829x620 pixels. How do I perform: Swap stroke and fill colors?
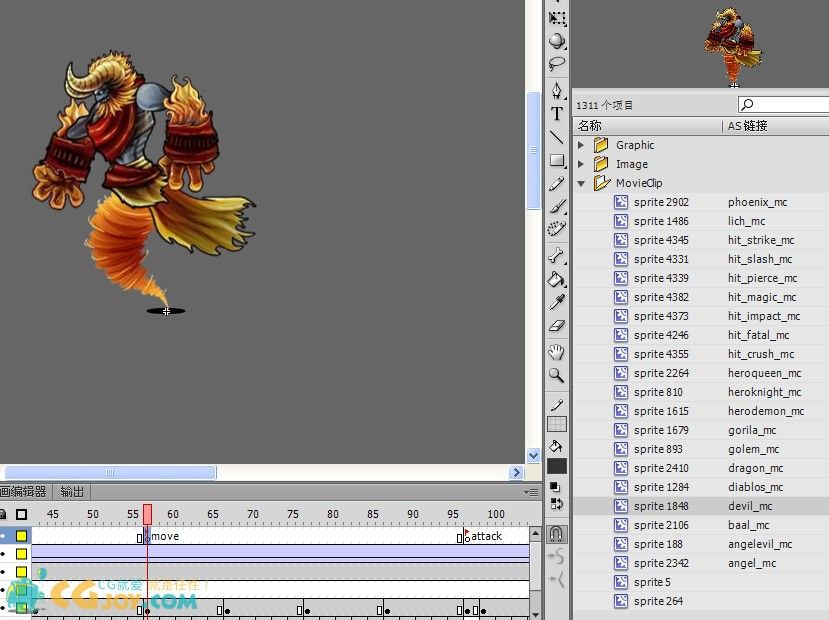point(556,504)
